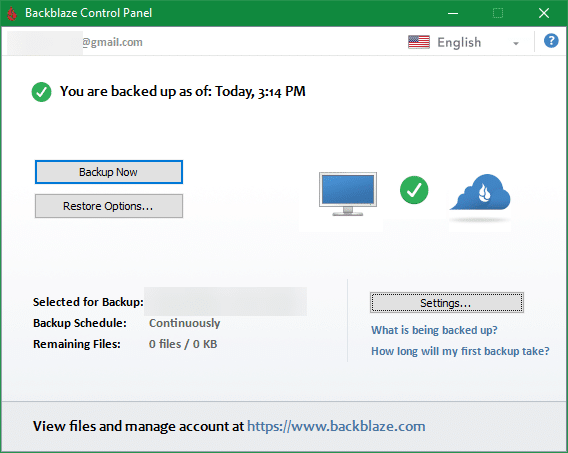Open Restore Options
Viewport: 568px width, 453px height.
(x=109, y=206)
